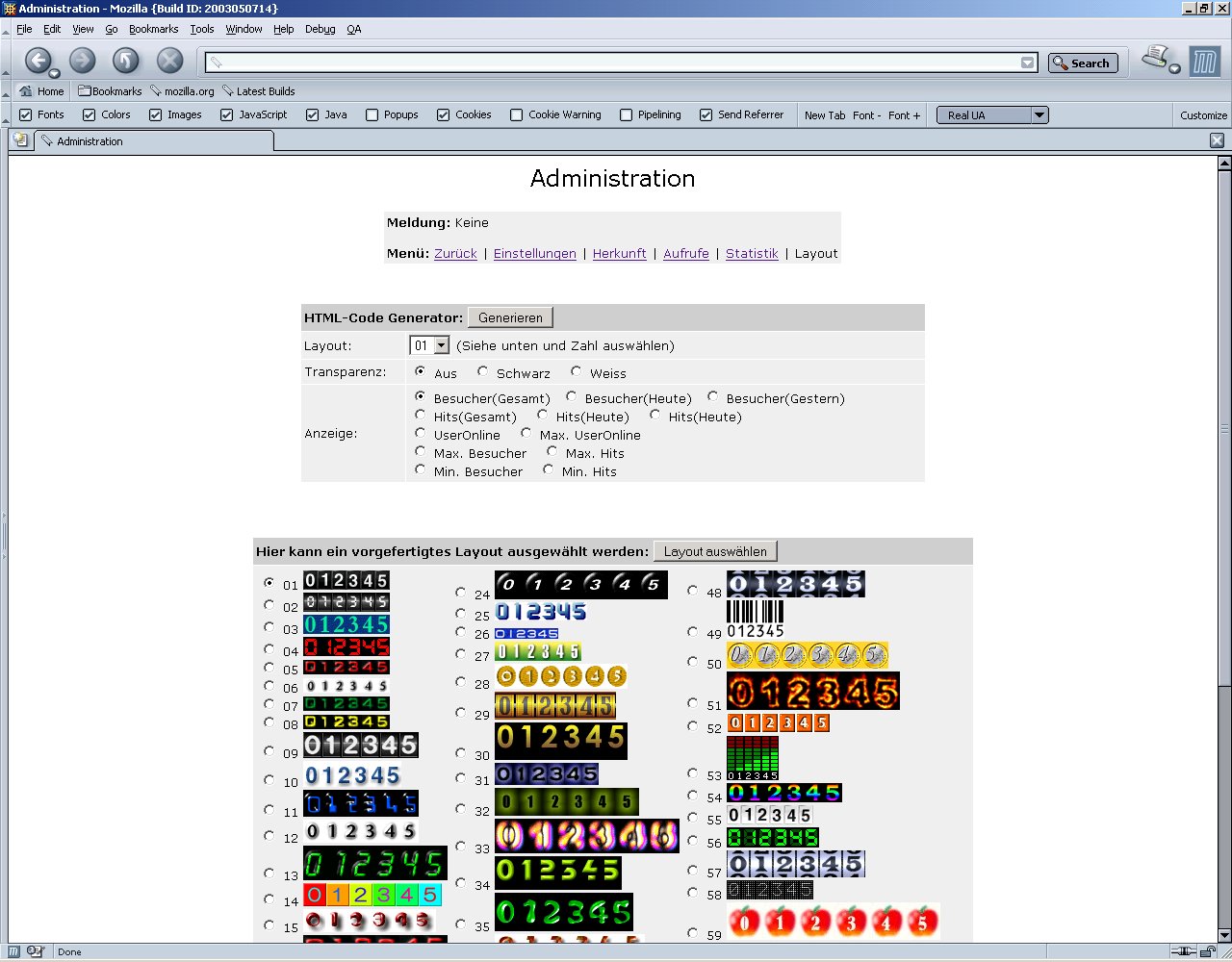Click the Mozilla throbber logo icon
The image size is (1232, 962).
(x=1204, y=63)
